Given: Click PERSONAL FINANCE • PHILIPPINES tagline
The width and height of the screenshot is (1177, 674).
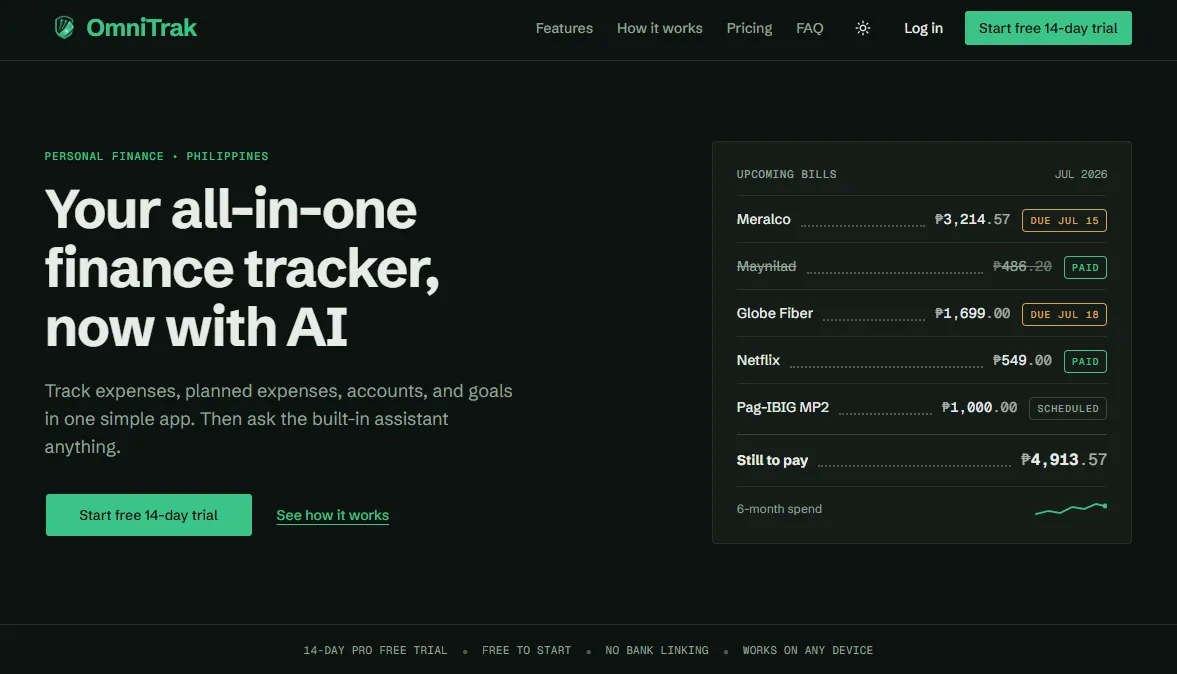Looking at the screenshot, I should point(156,156).
